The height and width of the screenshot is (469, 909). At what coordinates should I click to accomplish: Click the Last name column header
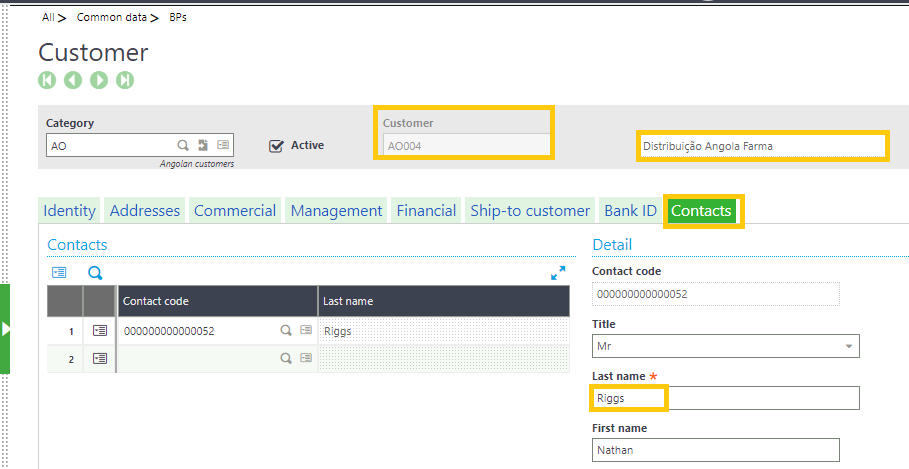tap(444, 301)
